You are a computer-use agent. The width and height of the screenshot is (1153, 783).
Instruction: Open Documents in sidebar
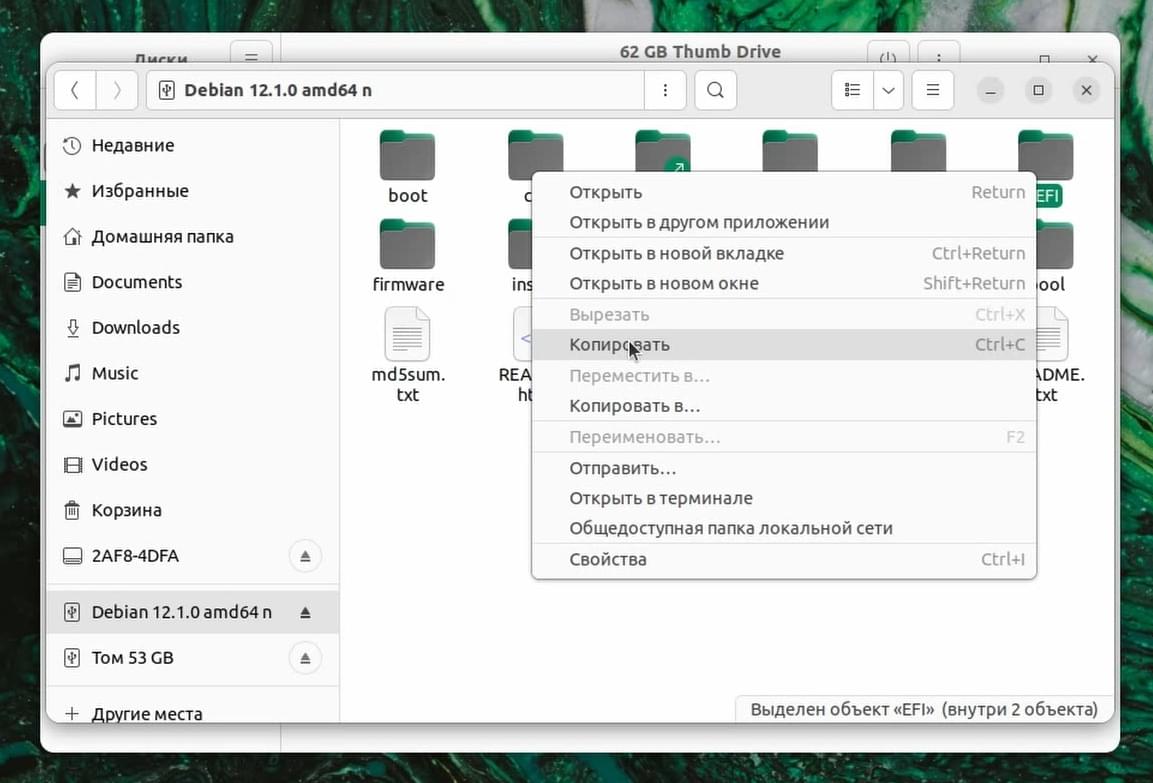click(x=192, y=282)
